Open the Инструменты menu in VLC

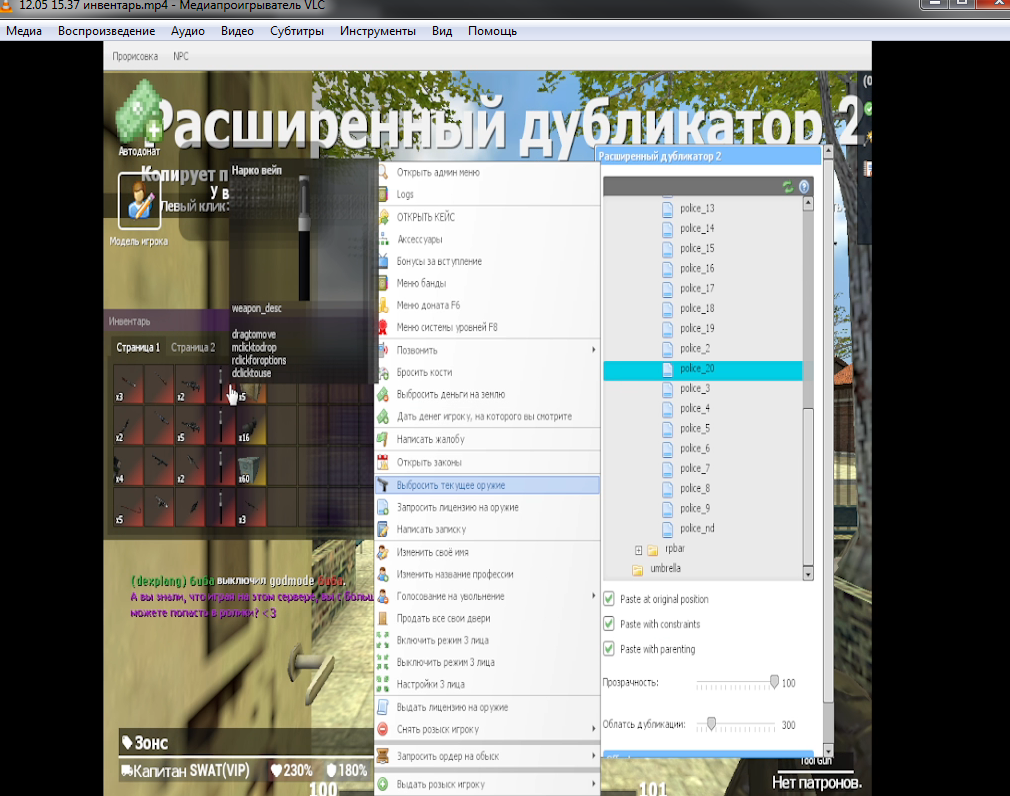tap(377, 31)
